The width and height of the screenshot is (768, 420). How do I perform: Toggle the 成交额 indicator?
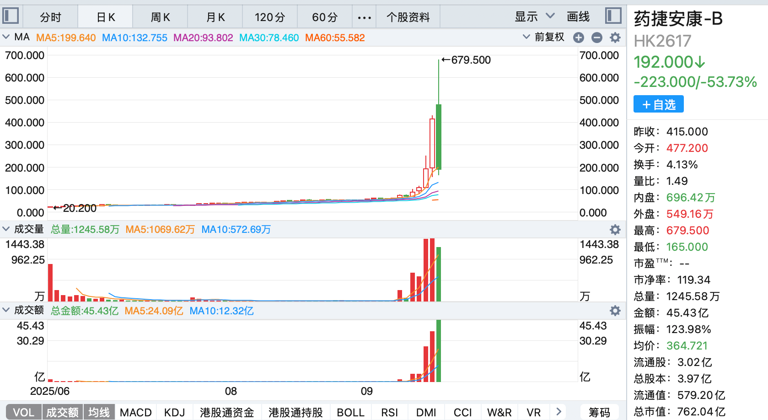(x=62, y=412)
